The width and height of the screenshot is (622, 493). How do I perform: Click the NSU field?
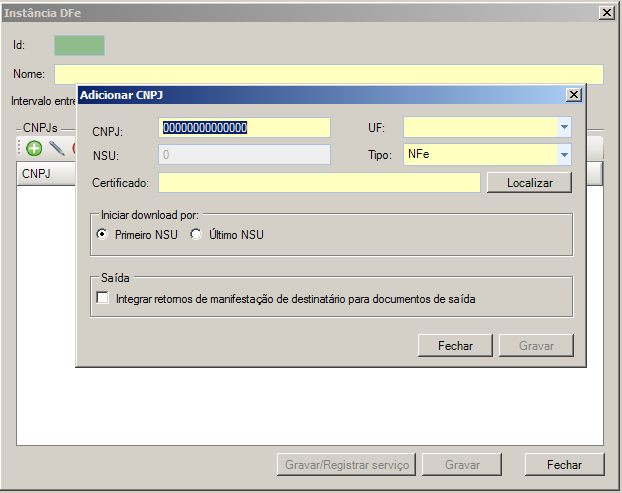click(244, 154)
